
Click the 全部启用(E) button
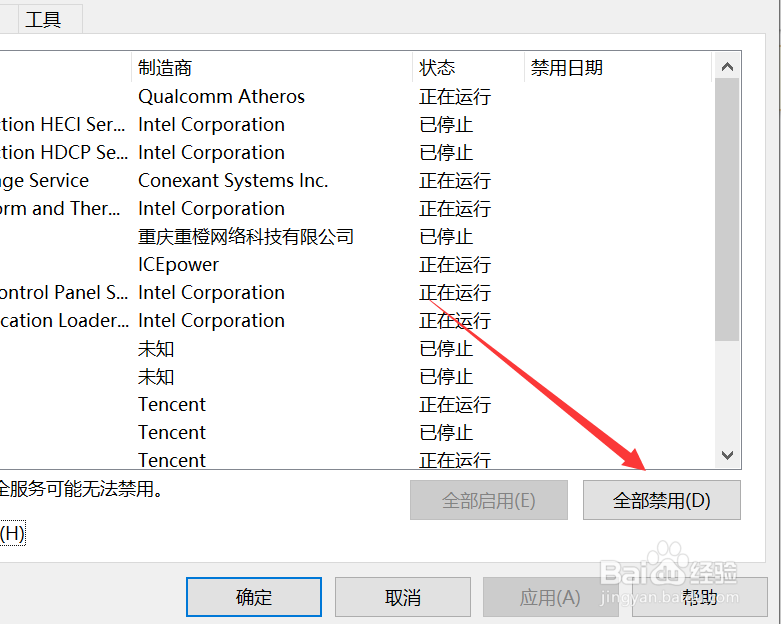pyautogui.click(x=489, y=500)
